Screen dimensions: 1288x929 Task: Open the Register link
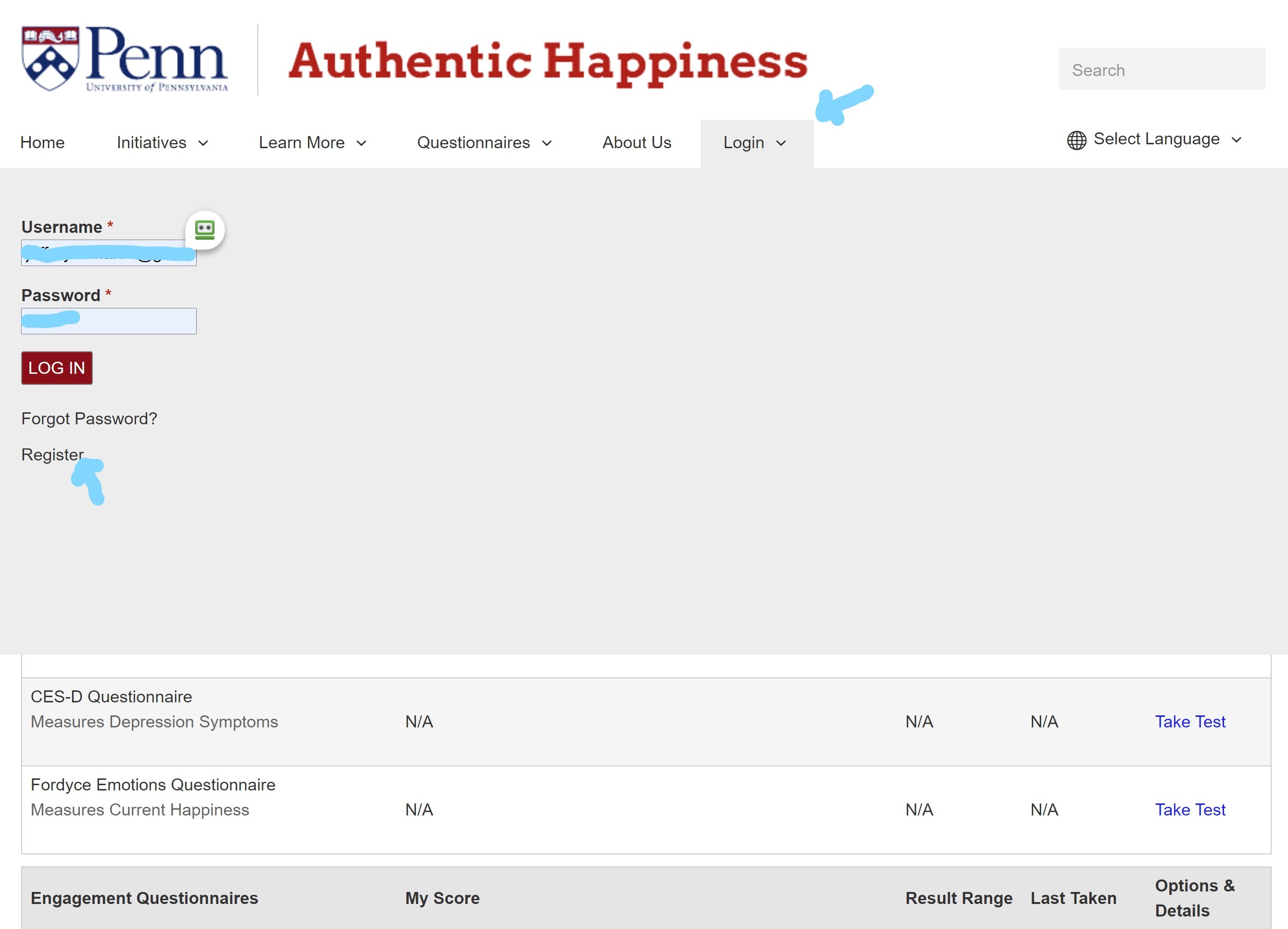[52, 455]
